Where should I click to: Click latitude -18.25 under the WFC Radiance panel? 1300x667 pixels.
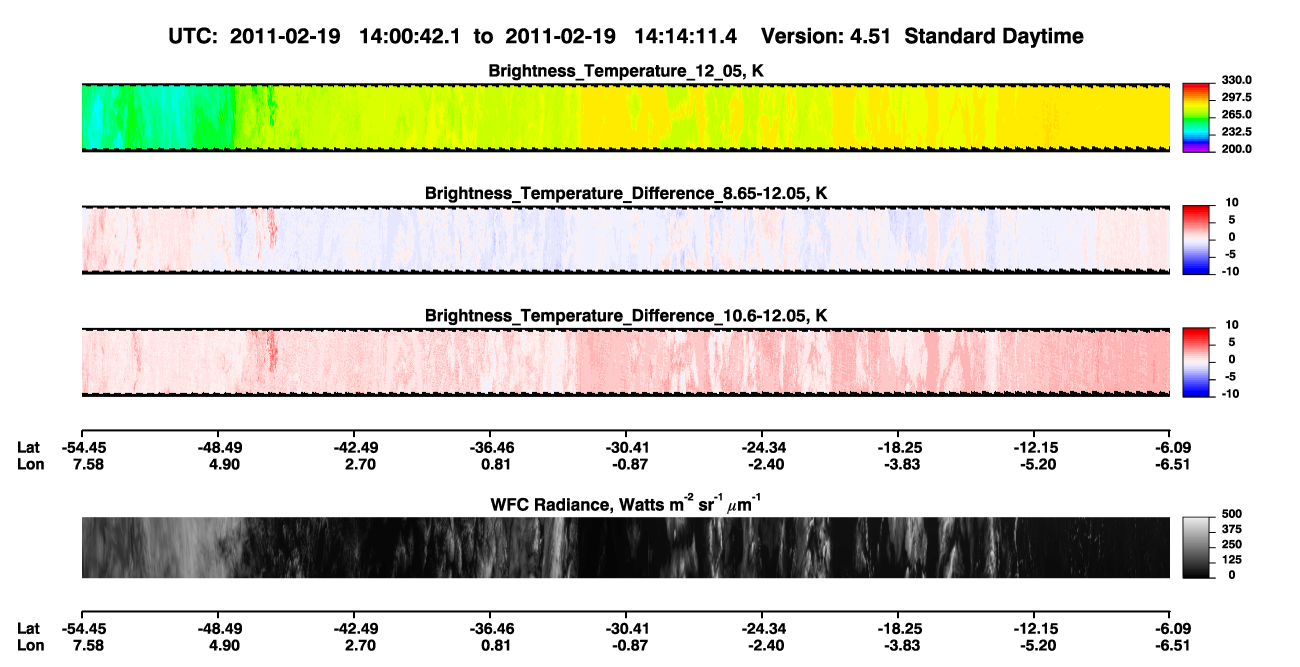click(x=899, y=628)
